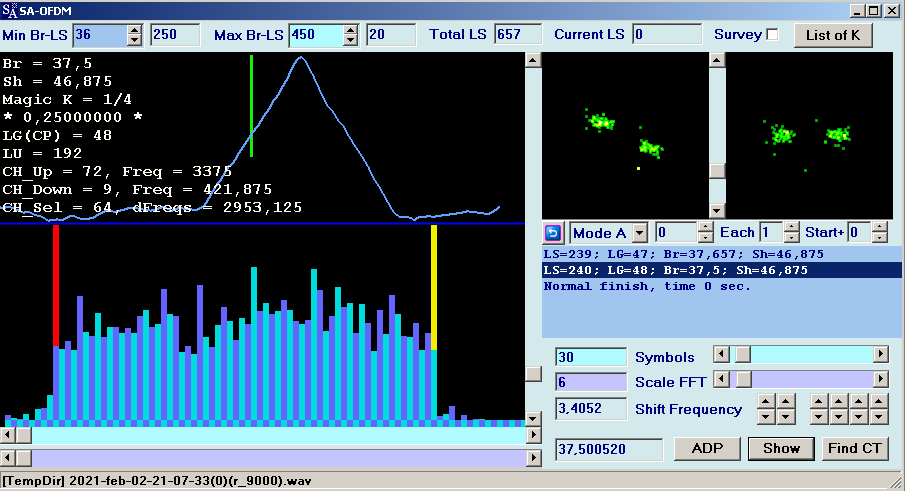Click the spectrum panel scrollbar down arrow
The image size is (905, 491).
(533, 418)
